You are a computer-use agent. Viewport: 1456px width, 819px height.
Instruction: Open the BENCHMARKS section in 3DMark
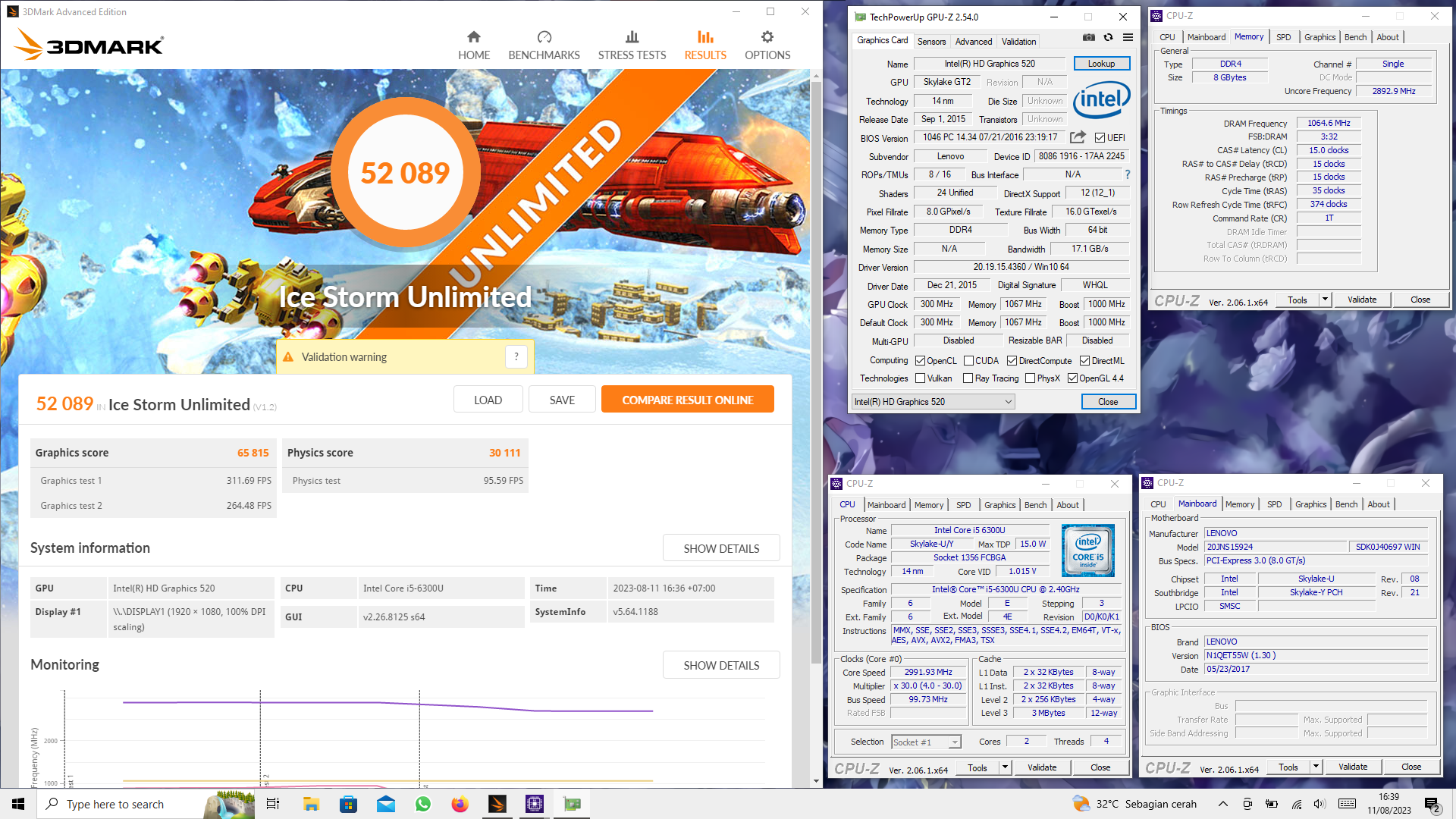coord(544,45)
